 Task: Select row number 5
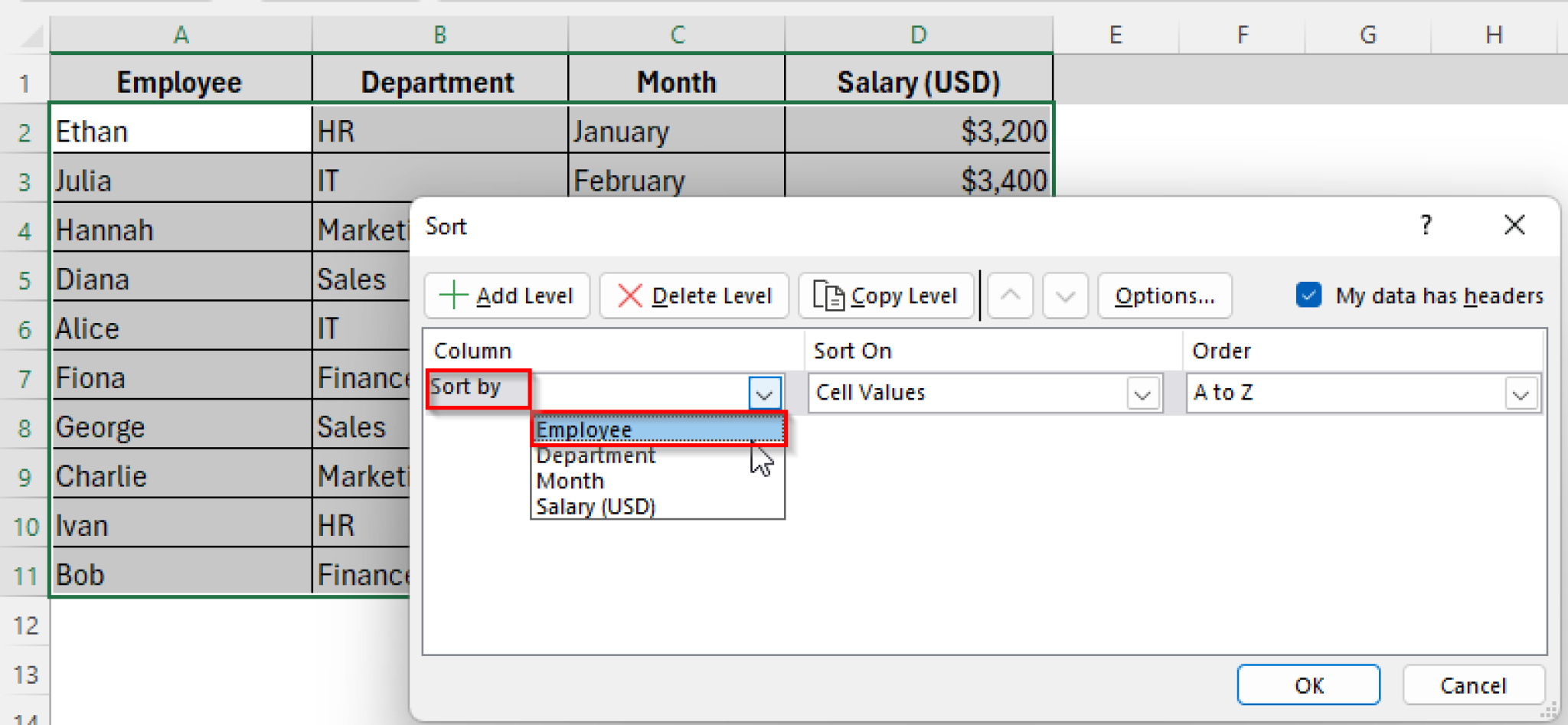[25, 279]
